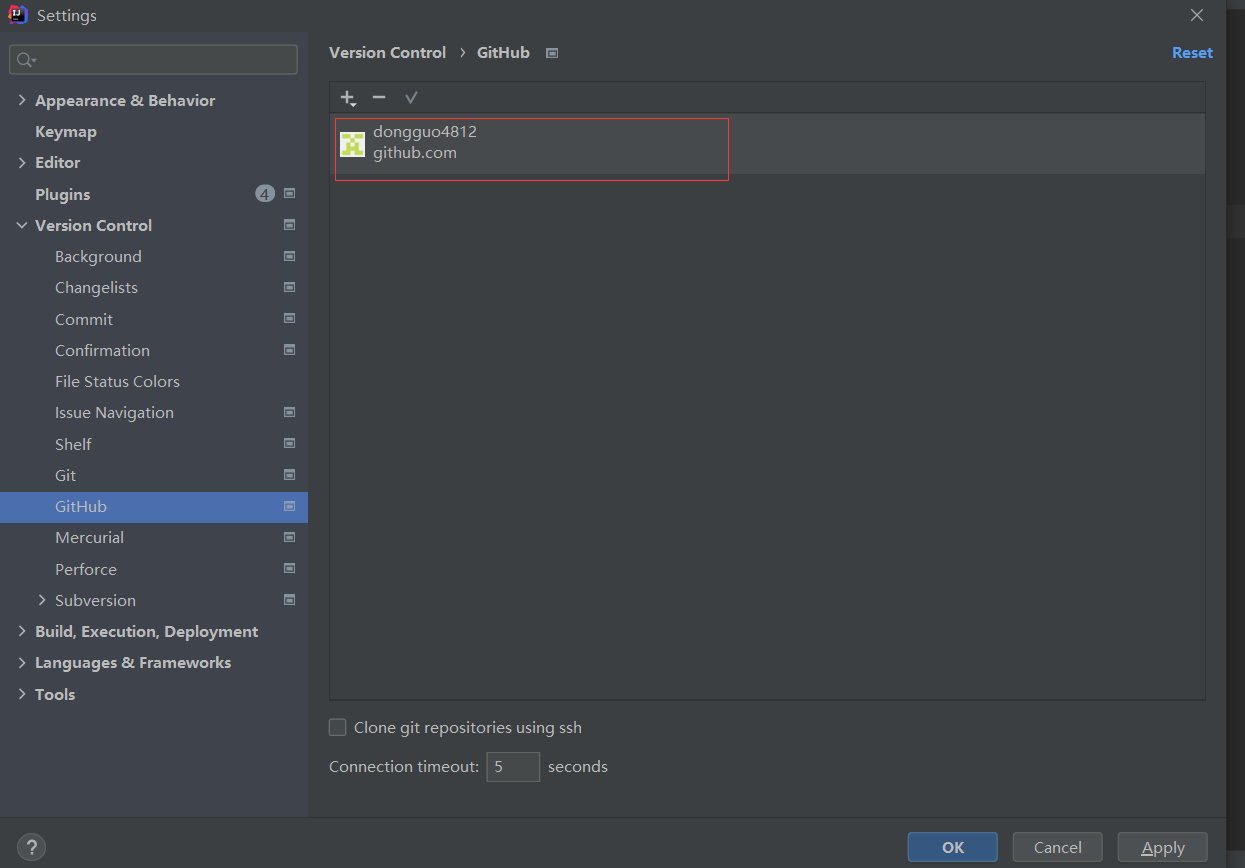The width and height of the screenshot is (1245, 868).
Task: Click the settings search field
Action: (x=154, y=60)
